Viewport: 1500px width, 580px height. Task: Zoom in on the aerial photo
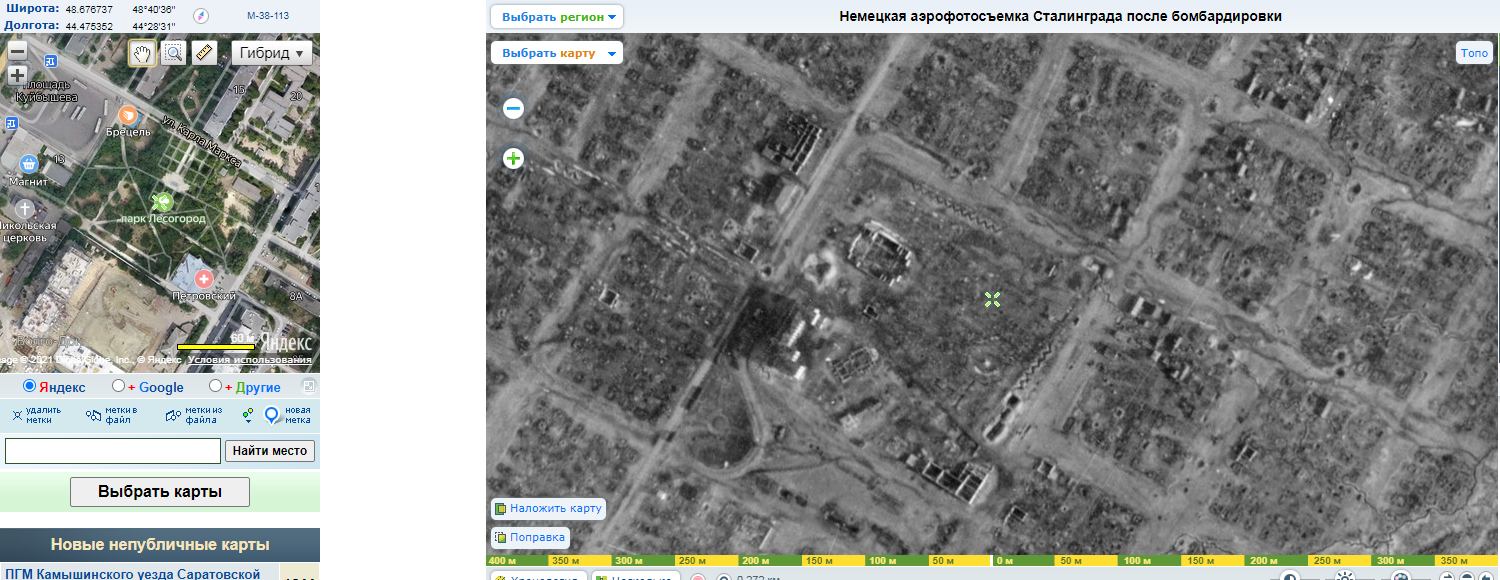pyautogui.click(x=513, y=158)
